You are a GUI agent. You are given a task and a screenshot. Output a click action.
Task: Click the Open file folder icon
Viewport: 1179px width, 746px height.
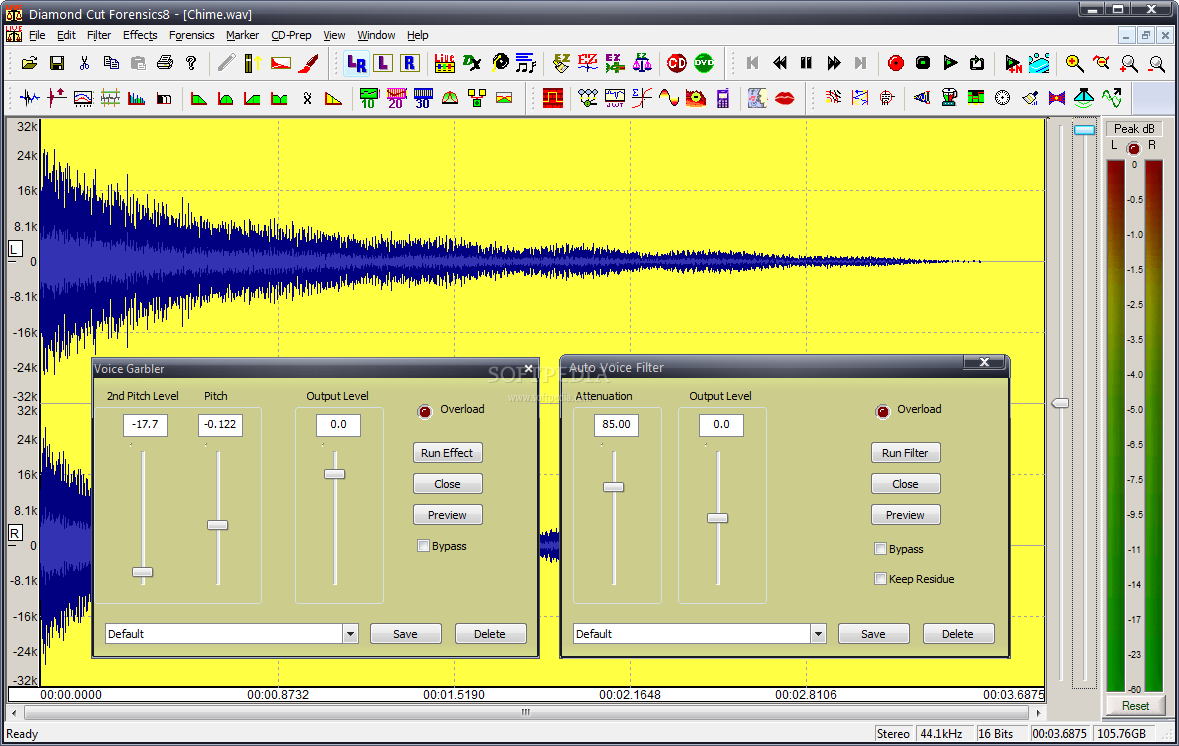pos(29,63)
